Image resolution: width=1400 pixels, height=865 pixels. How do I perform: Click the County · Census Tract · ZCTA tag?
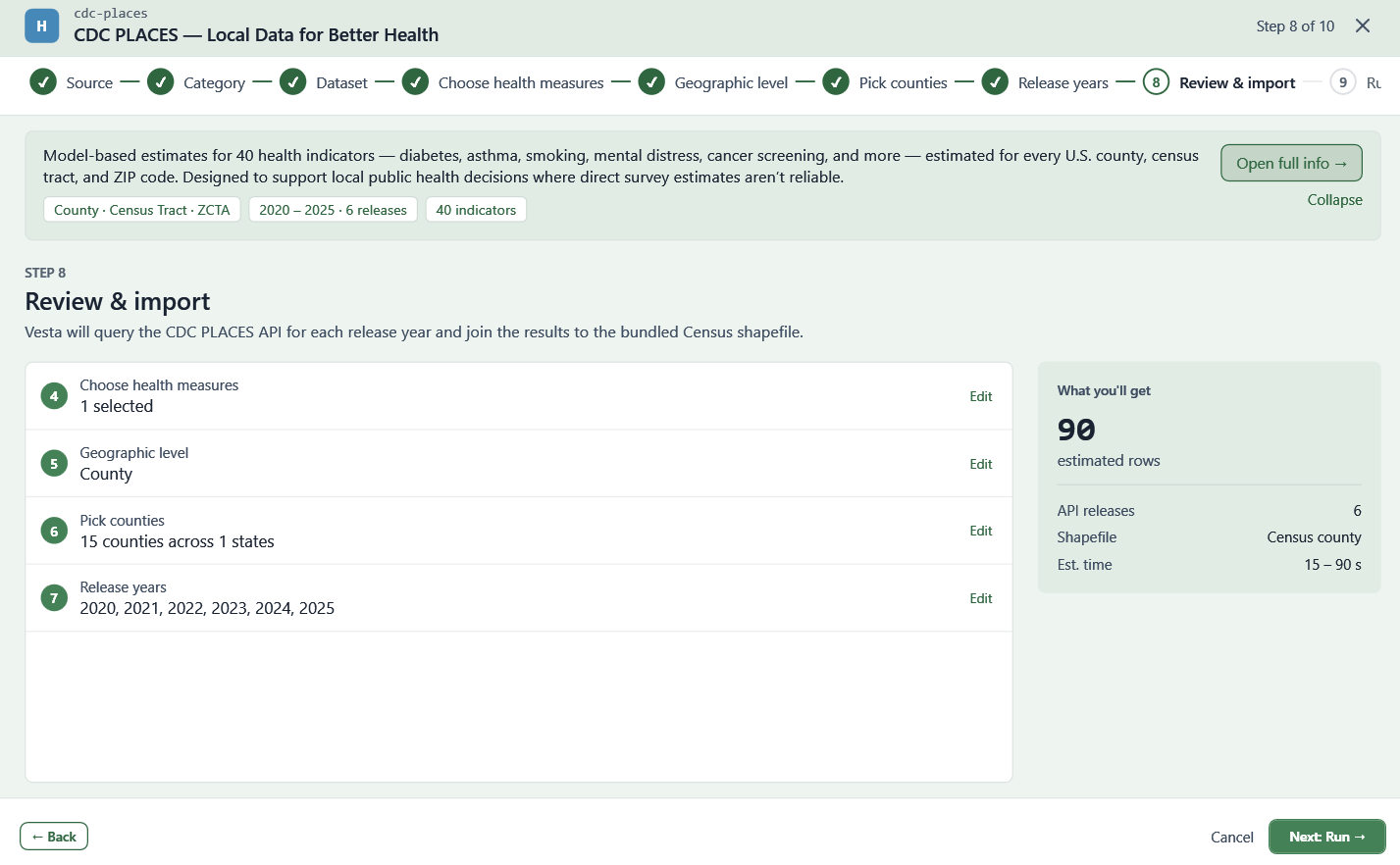(x=142, y=210)
